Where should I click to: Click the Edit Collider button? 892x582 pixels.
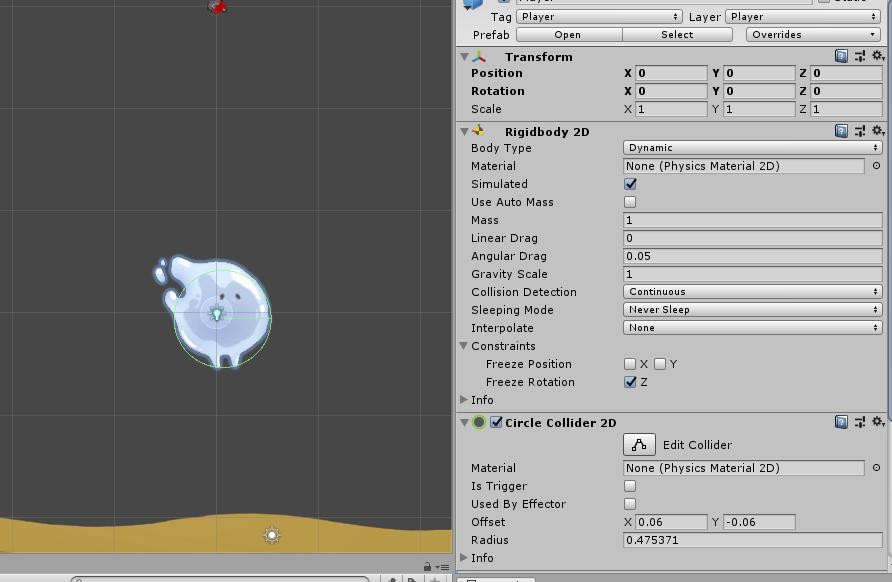(x=639, y=445)
